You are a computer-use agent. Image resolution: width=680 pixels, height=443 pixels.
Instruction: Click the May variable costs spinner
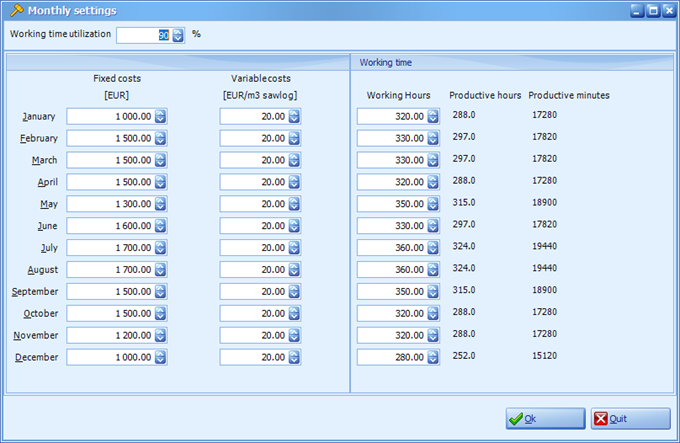(x=294, y=204)
